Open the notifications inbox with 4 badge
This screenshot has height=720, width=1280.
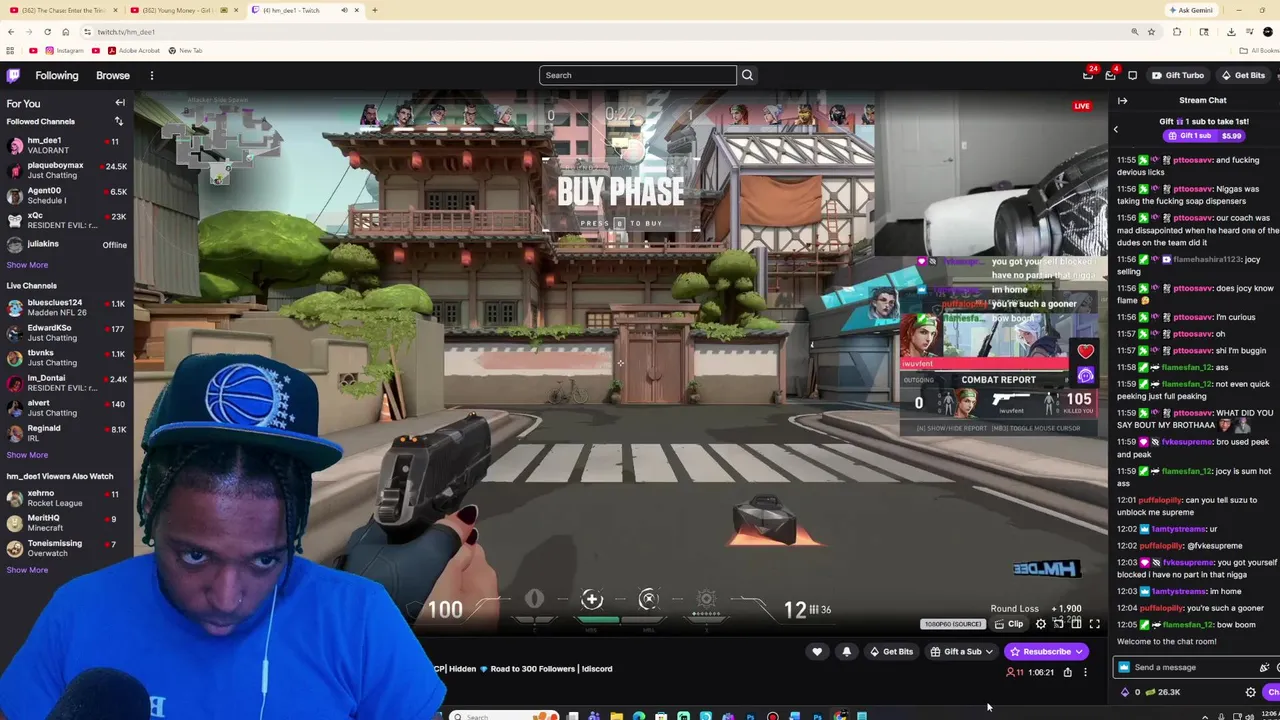[1110, 75]
